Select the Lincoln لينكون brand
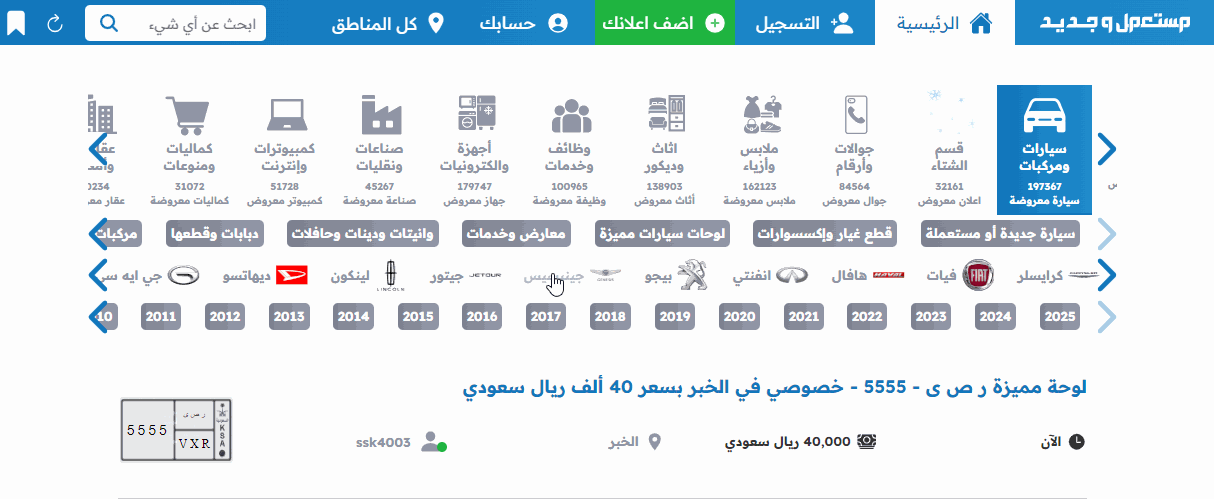The height and width of the screenshot is (499, 1214). (367, 274)
